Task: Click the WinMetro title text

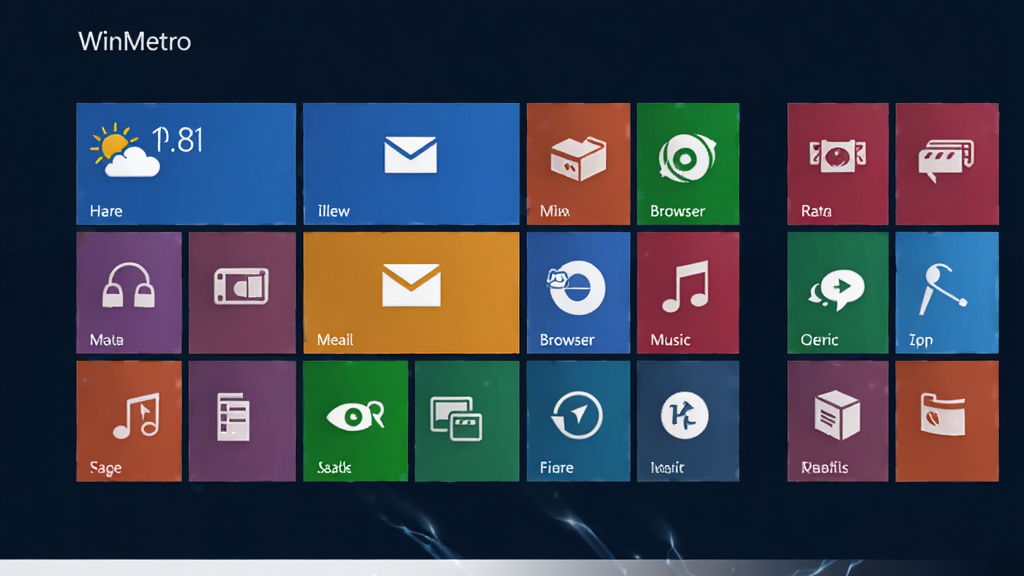Action: [135, 42]
